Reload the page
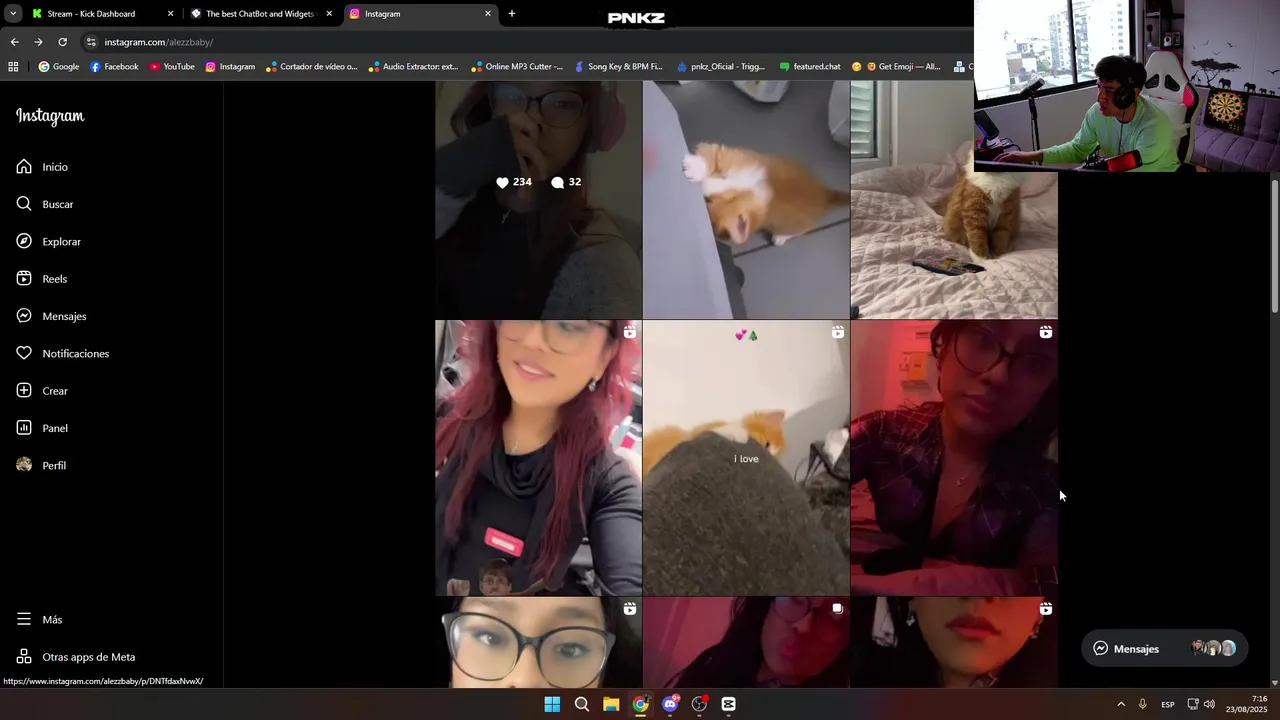 (62, 42)
